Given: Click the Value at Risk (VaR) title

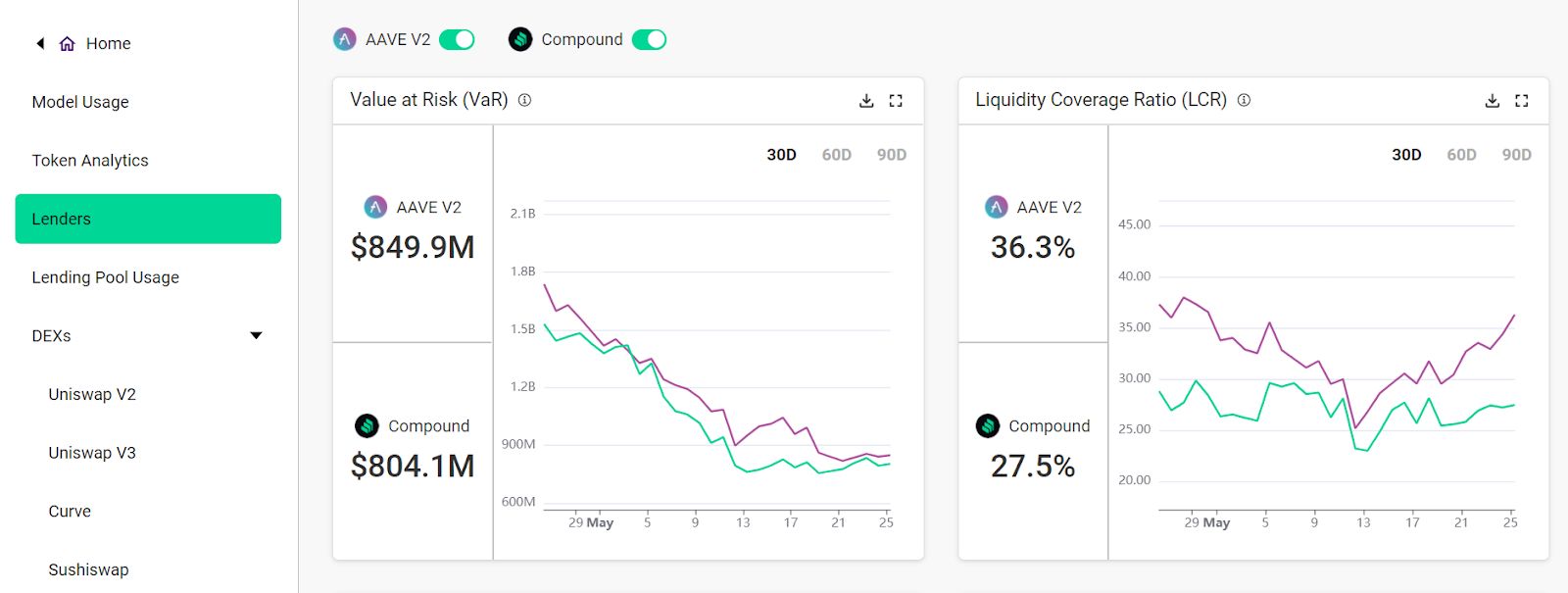Looking at the screenshot, I should tap(429, 100).
